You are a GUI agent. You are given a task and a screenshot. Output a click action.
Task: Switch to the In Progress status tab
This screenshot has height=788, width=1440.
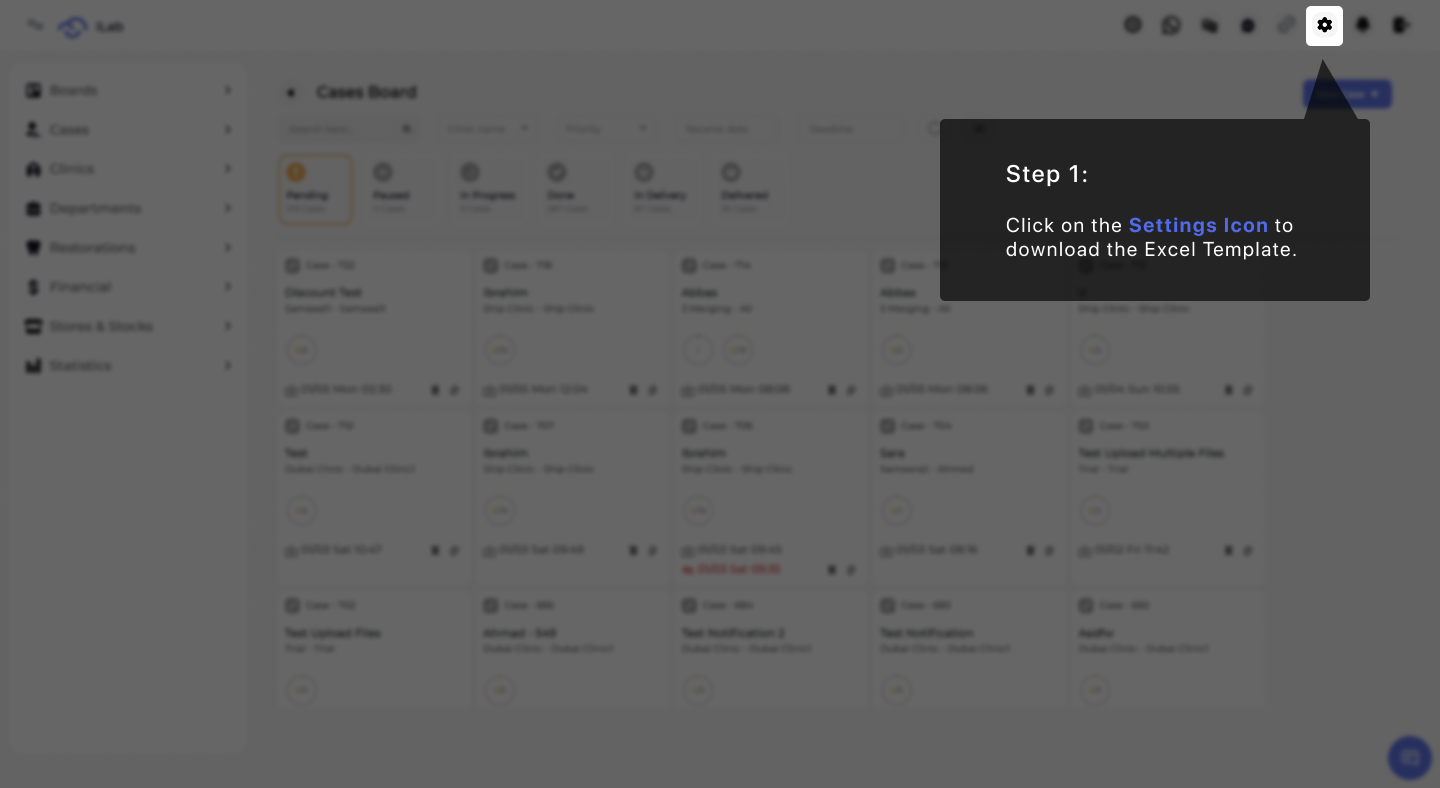(x=487, y=189)
